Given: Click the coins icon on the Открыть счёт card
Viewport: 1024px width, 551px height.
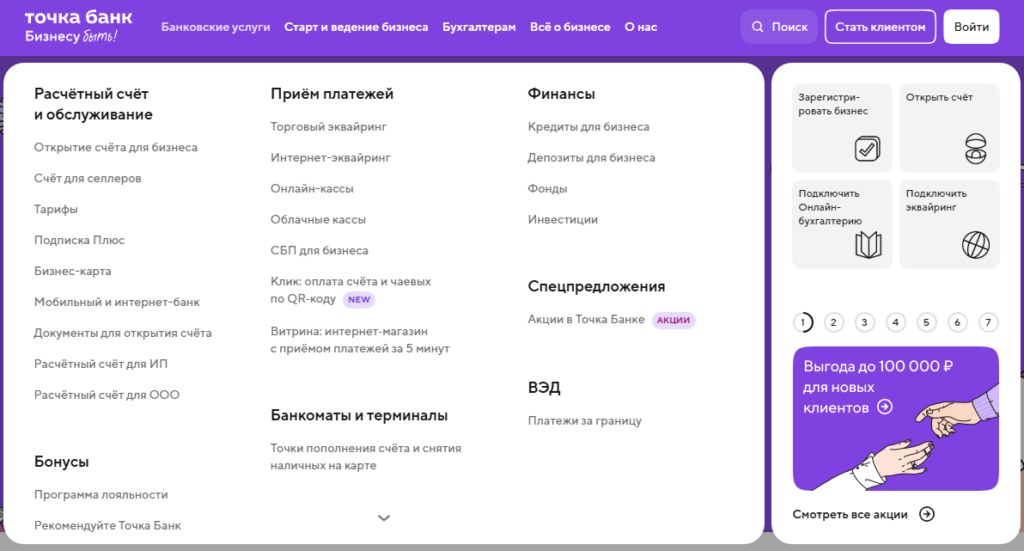Looking at the screenshot, I should (x=976, y=148).
